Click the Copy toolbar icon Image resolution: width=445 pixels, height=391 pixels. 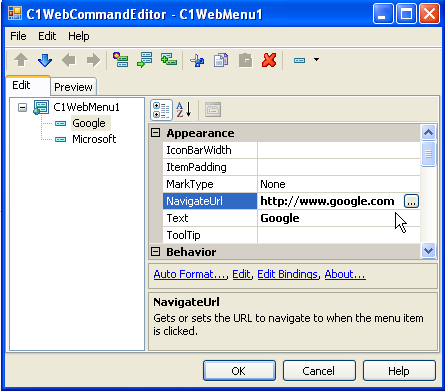pyautogui.click(x=221, y=60)
